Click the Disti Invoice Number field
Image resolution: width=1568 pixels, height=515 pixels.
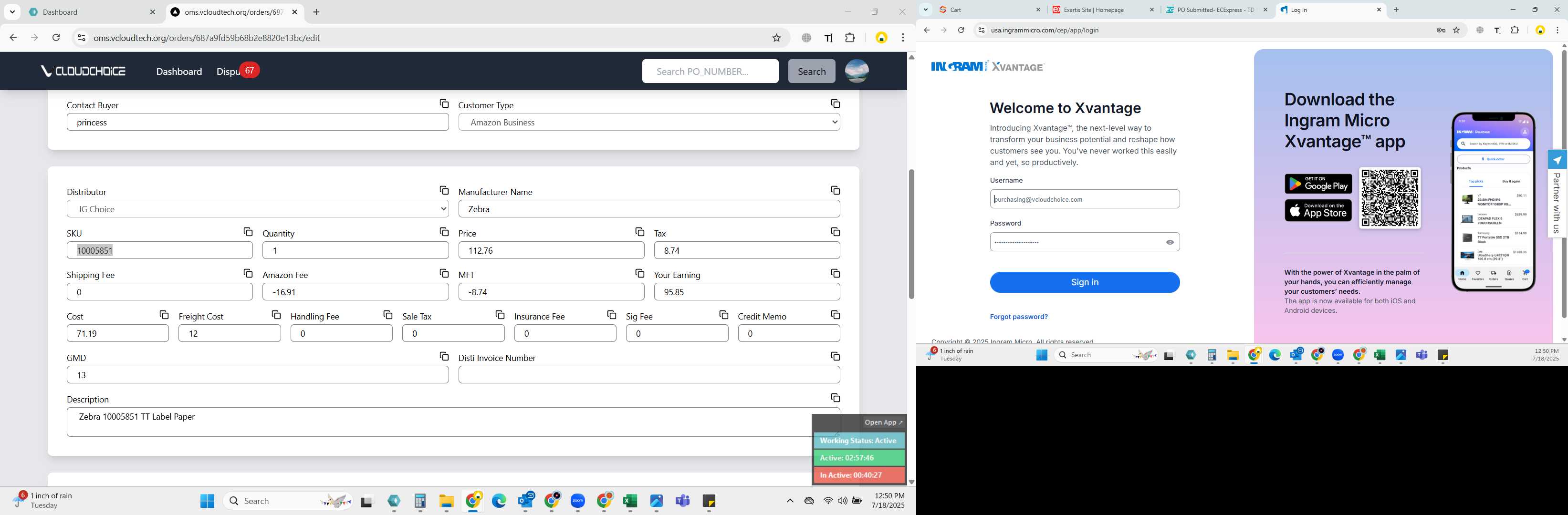[649, 374]
